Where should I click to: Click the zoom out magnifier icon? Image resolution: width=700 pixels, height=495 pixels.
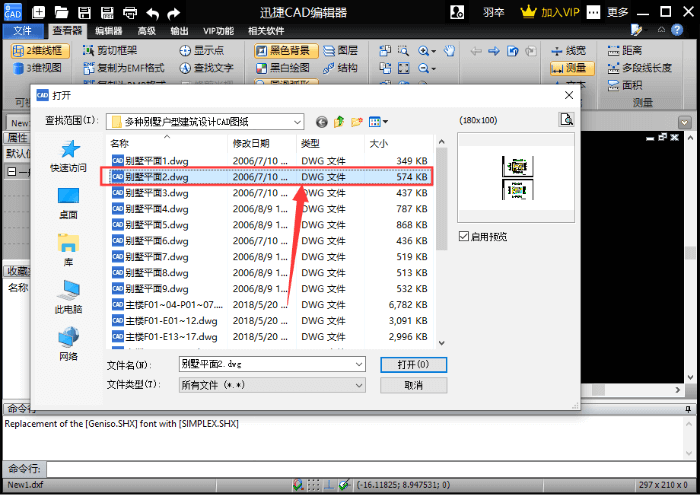(423, 68)
